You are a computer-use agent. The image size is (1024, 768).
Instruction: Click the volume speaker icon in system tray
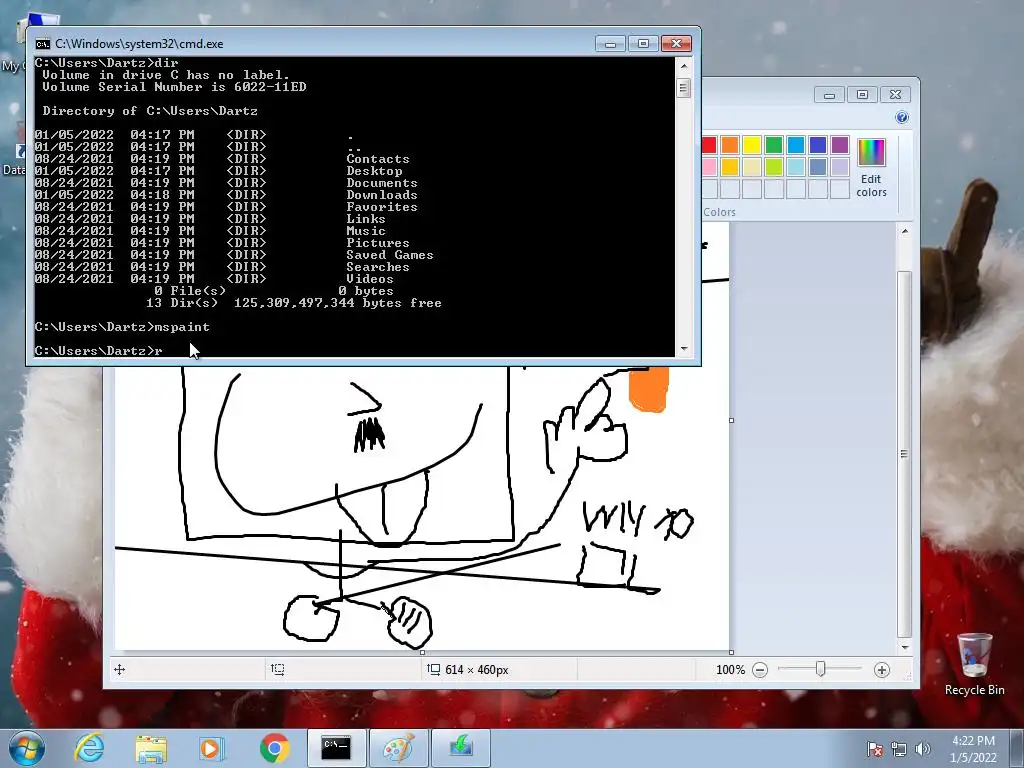(x=923, y=749)
